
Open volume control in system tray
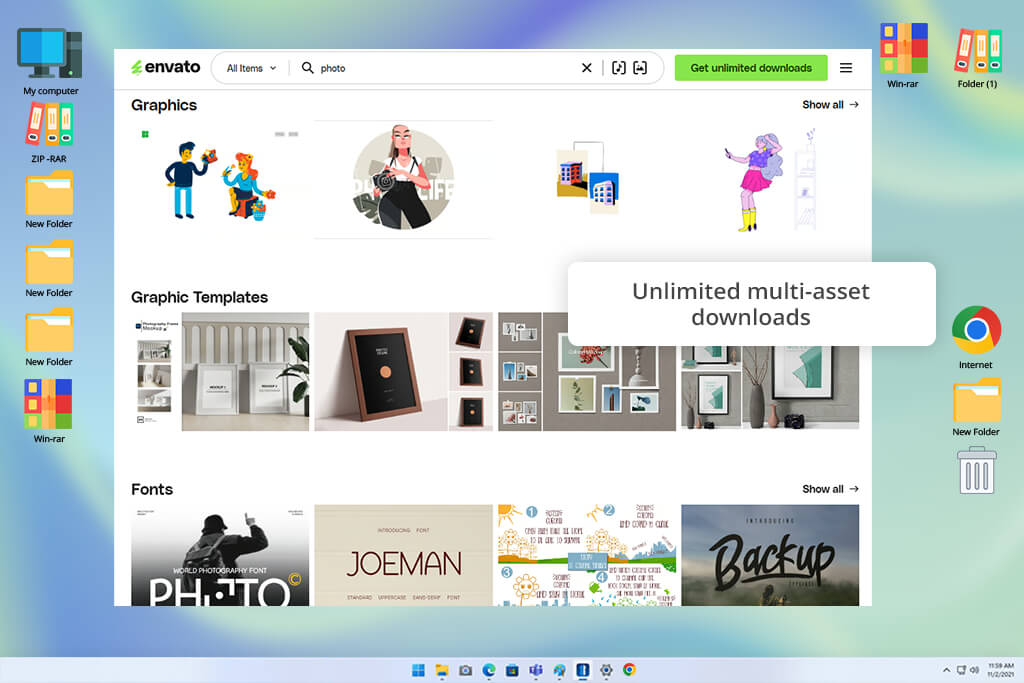tap(974, 670)
